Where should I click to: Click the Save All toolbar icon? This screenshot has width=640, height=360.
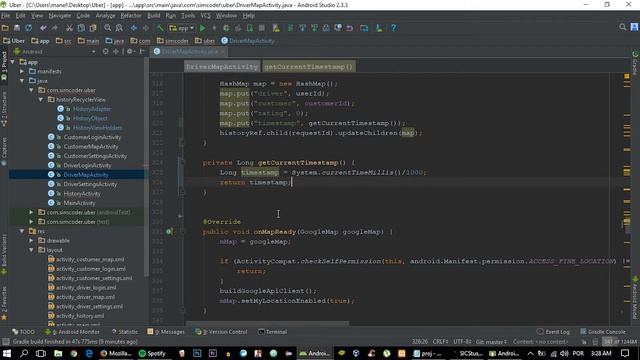(x=17, y=28)
